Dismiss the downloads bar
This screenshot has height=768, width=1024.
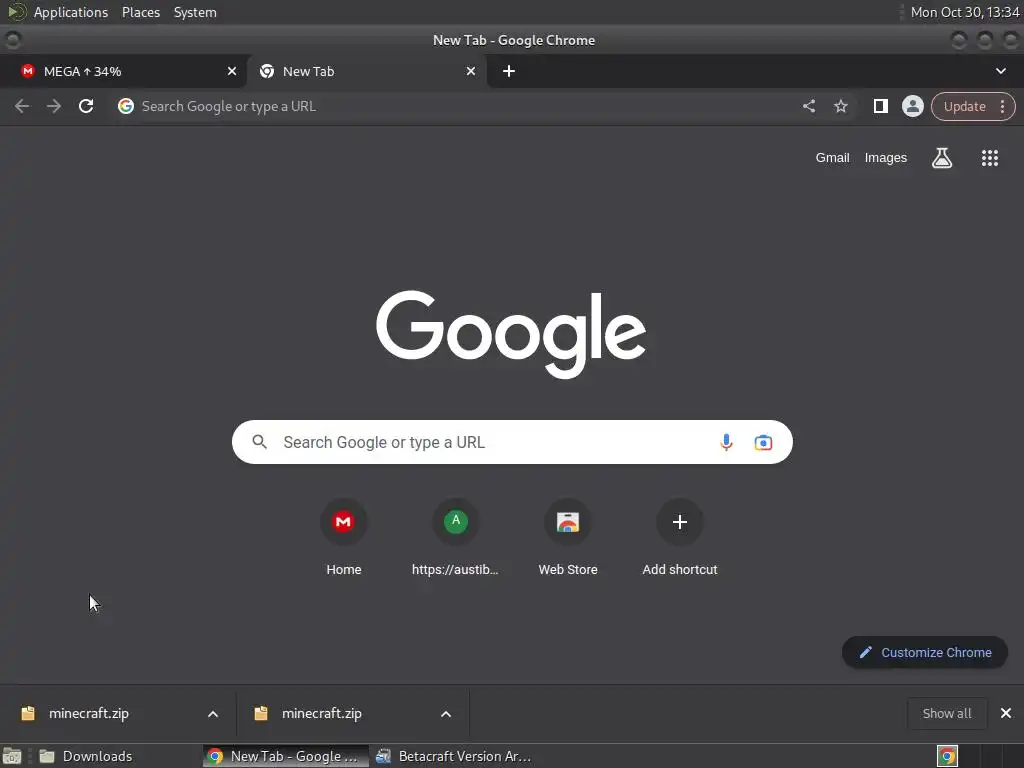(x=1006, y=713)
